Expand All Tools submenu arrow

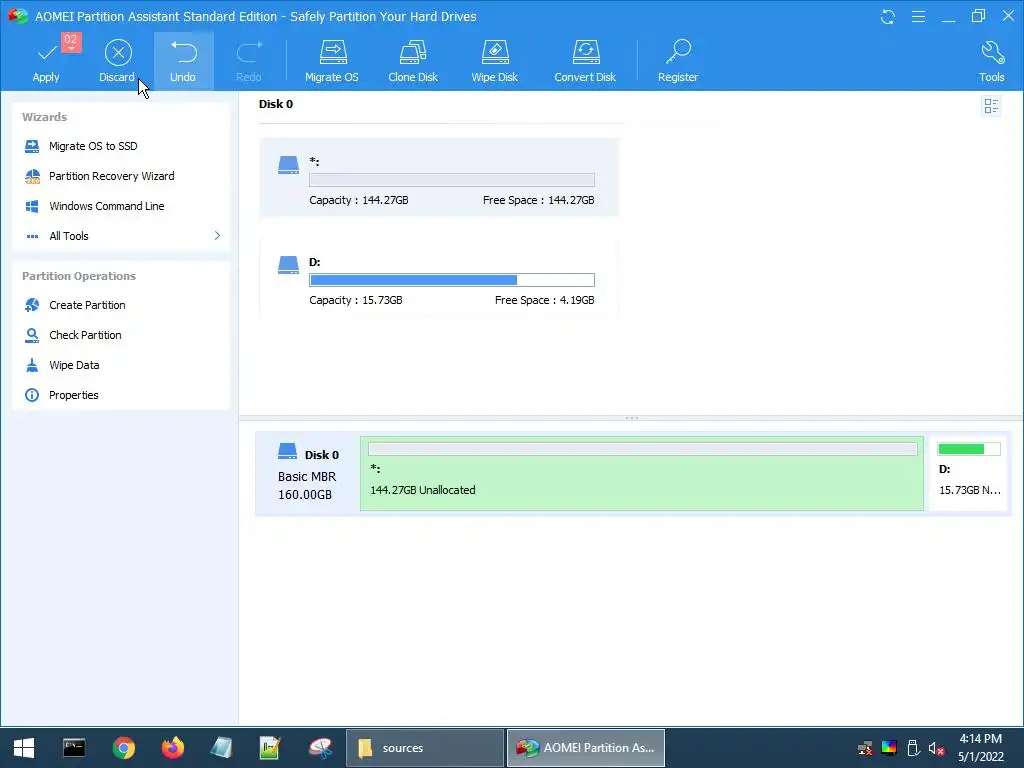(x=217, y=236)
